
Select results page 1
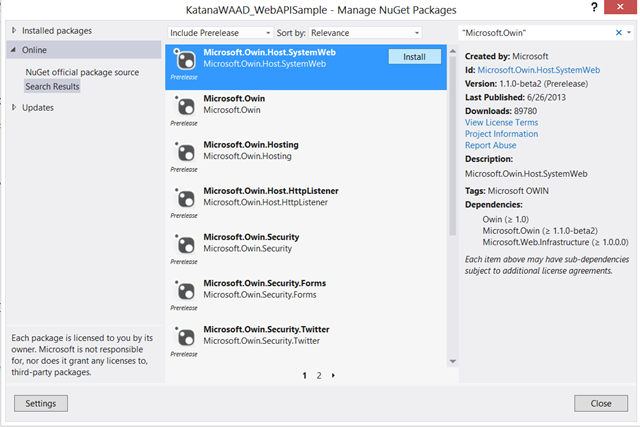point(304,376)
